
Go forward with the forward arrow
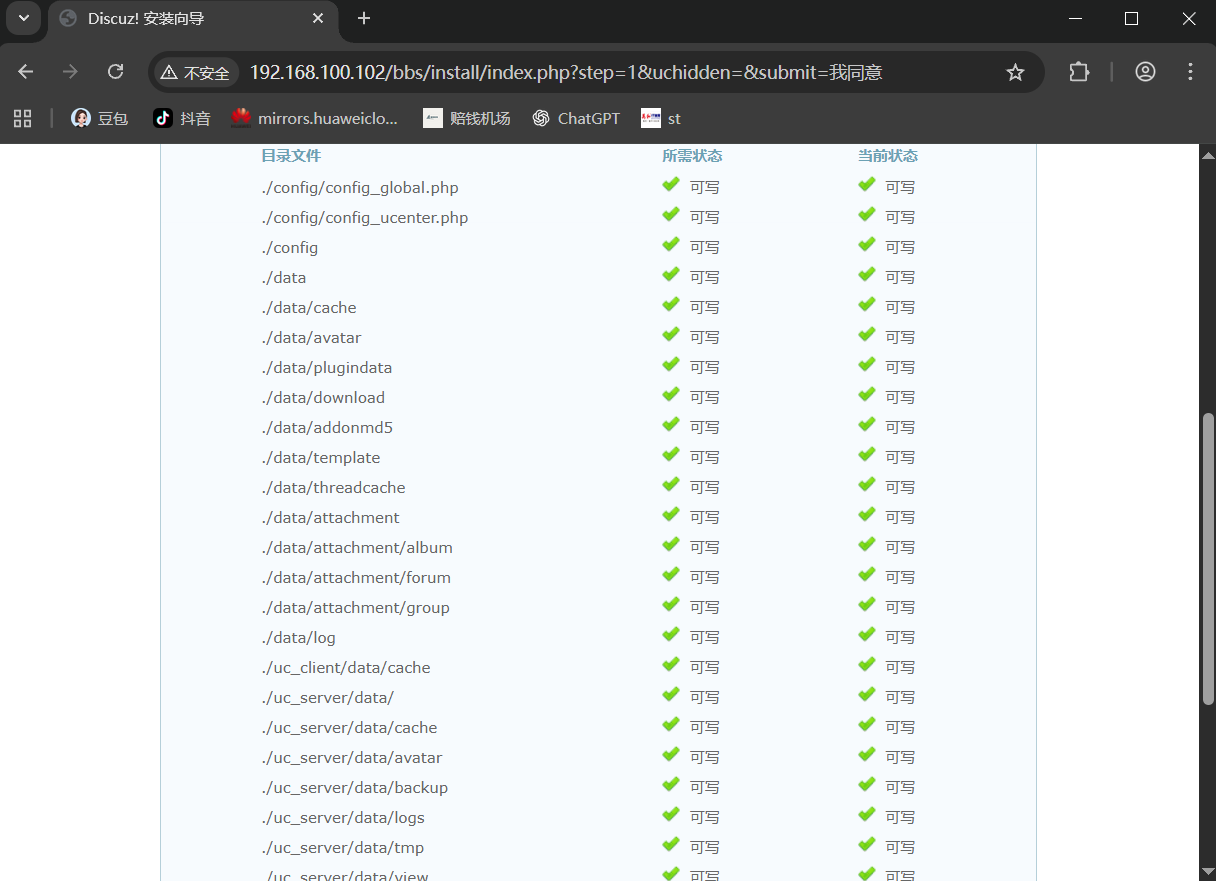tap(70, 72)
